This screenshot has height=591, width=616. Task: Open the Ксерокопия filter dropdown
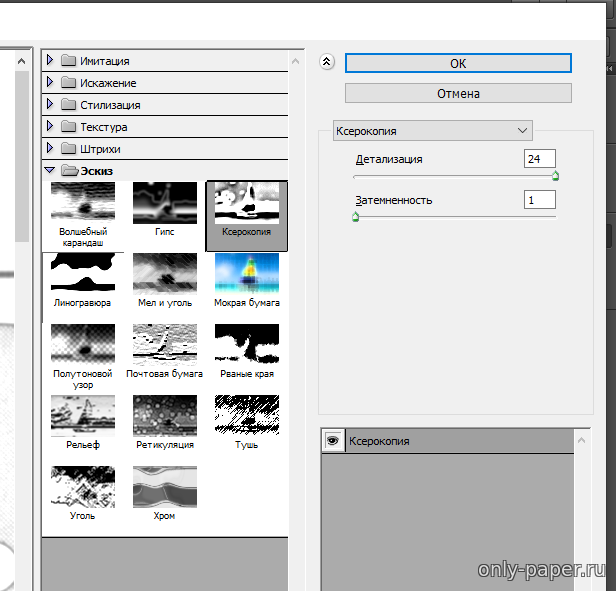tap(432, 130)
